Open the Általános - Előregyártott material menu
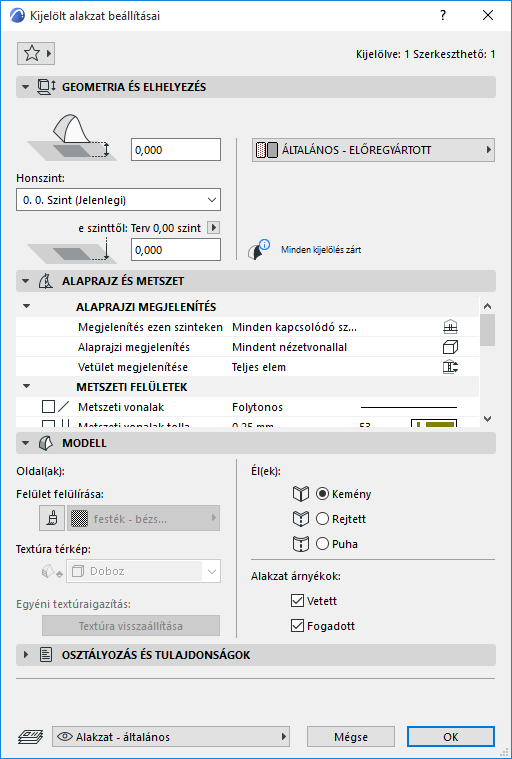 373,150
